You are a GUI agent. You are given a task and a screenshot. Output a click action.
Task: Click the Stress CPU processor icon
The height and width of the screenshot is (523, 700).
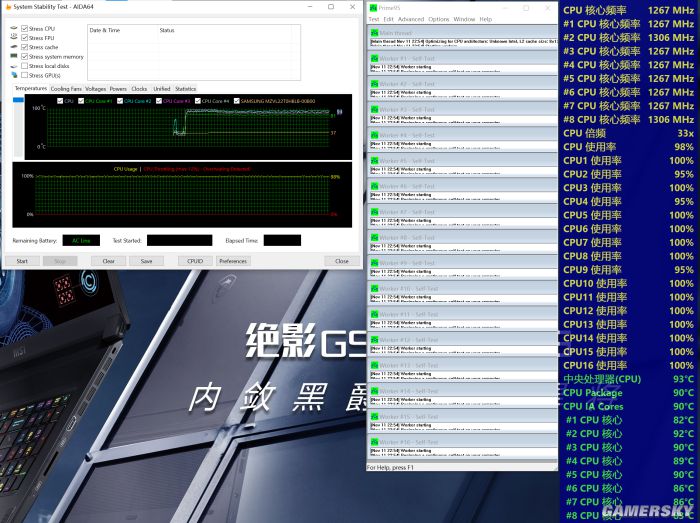(14, 28)
